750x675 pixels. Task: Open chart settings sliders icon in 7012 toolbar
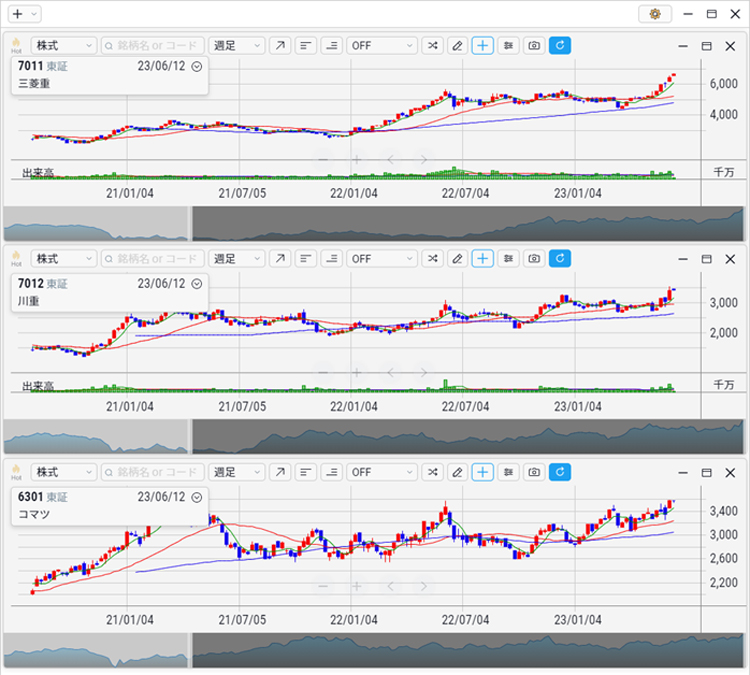click(508, 259)
